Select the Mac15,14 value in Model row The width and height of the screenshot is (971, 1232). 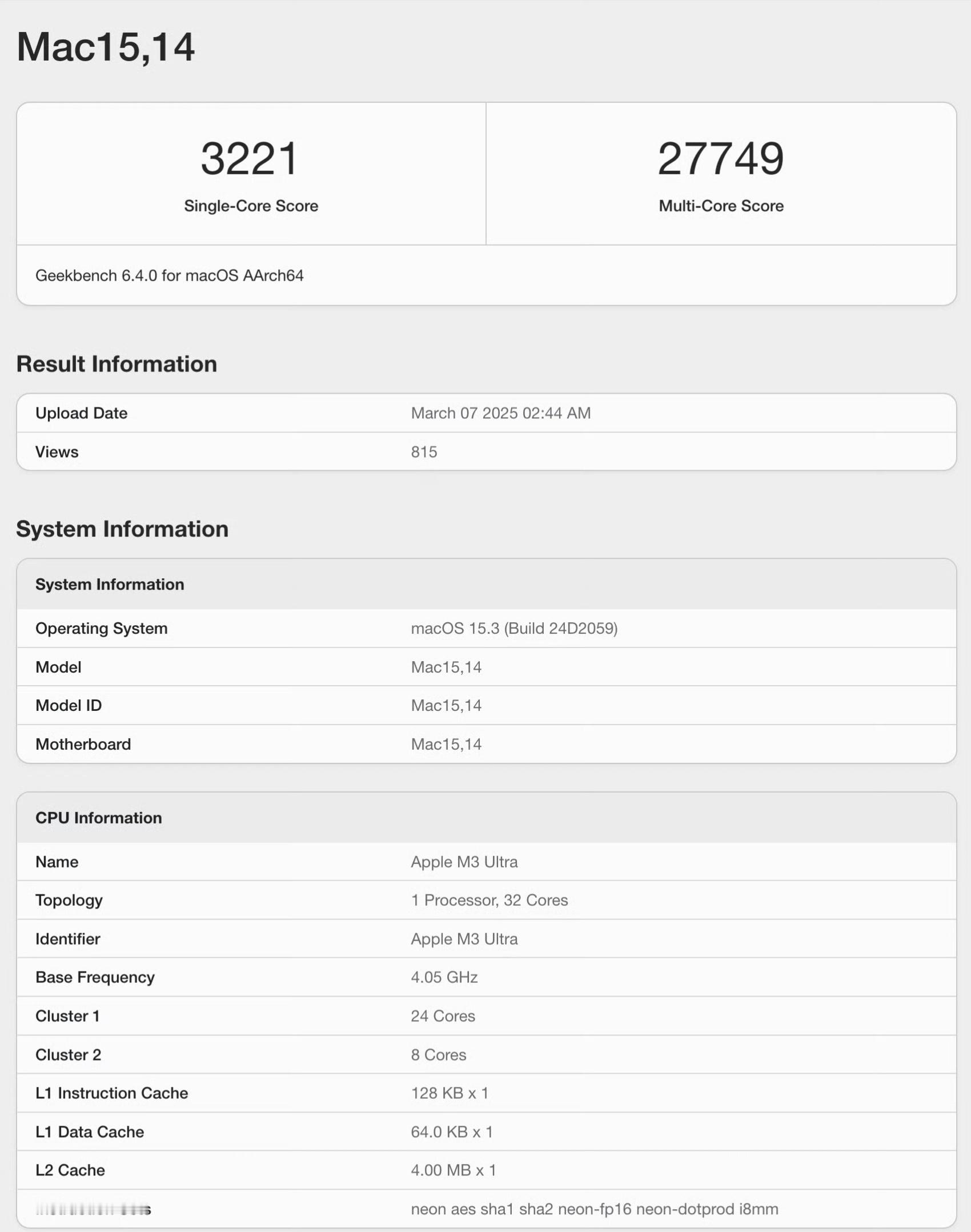tap(446, 667)
